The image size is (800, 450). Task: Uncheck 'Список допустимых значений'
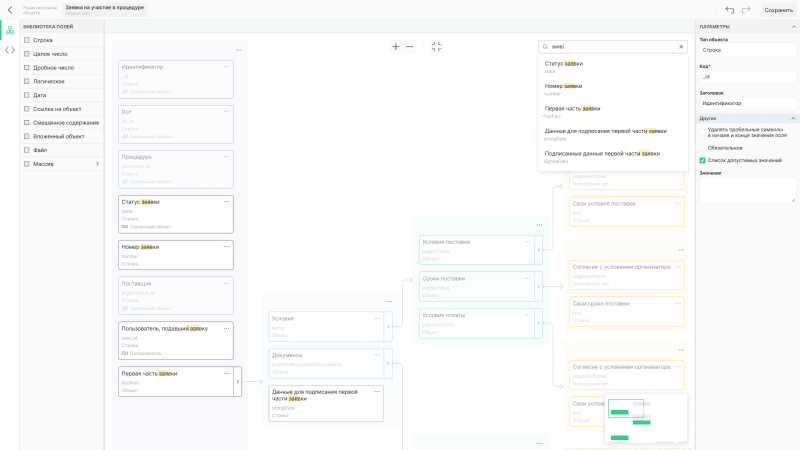(x=703, y=160)
